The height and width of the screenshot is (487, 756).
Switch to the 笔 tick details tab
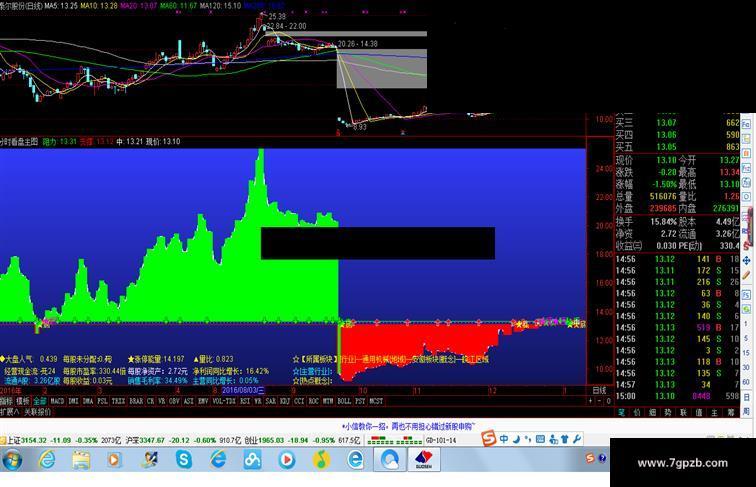(621, 413)
